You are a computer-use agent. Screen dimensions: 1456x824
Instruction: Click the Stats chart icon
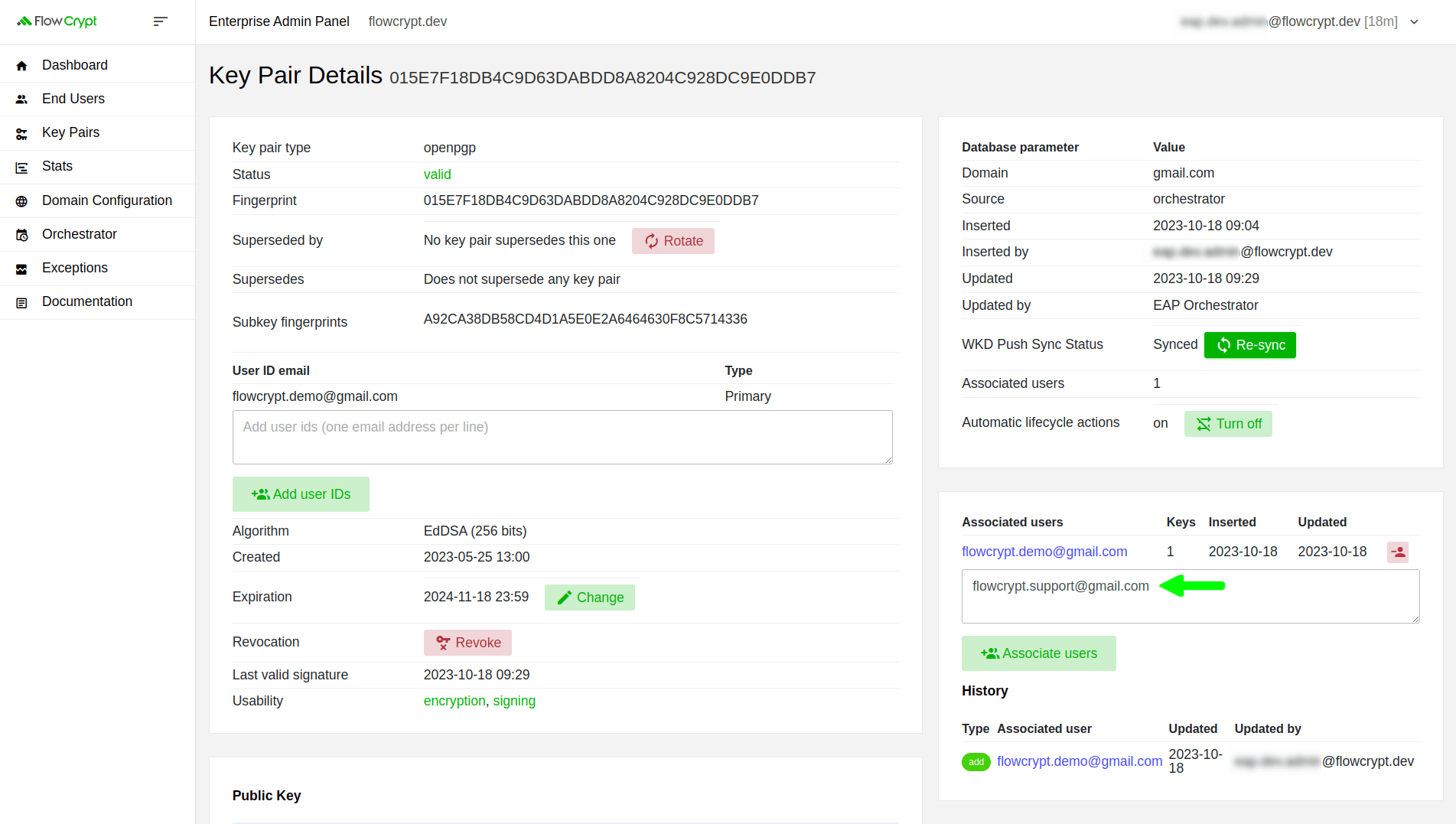(21, 168)
